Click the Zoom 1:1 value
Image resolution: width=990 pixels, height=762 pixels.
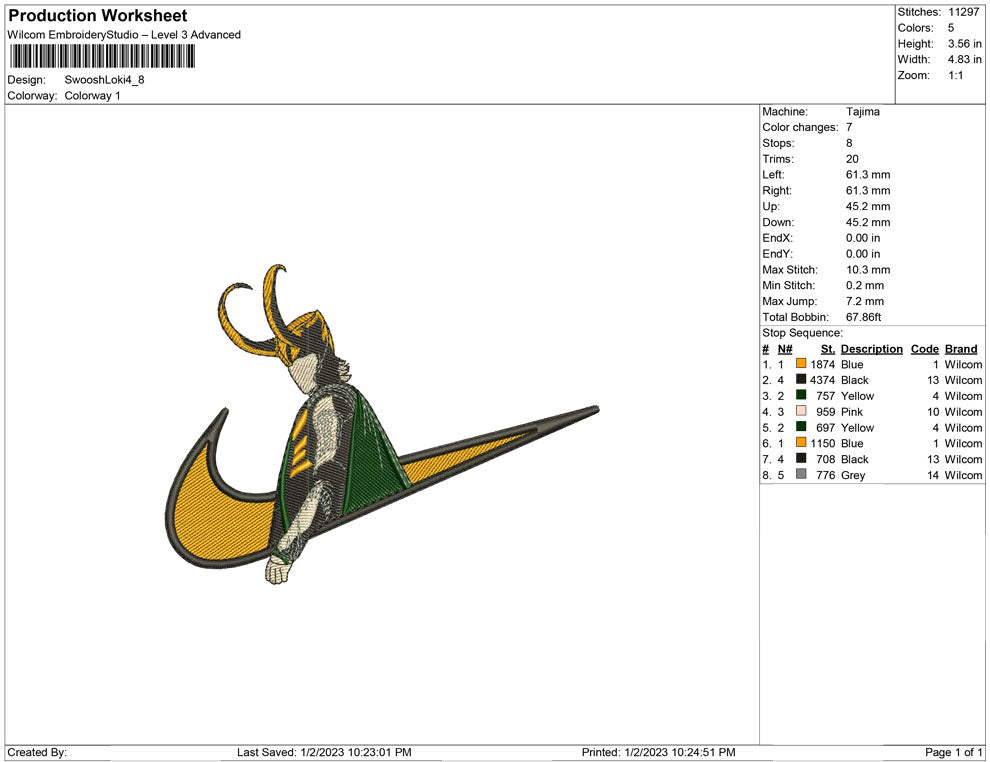[x=956, y=76]
